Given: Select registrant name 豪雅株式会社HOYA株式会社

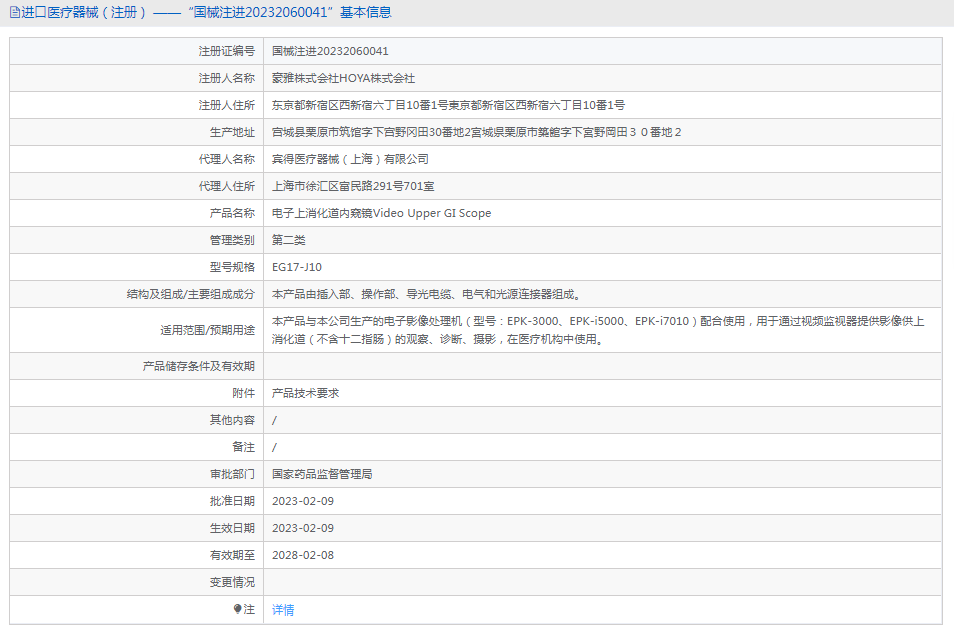Looking at the screenshot, I should [343, 78].
